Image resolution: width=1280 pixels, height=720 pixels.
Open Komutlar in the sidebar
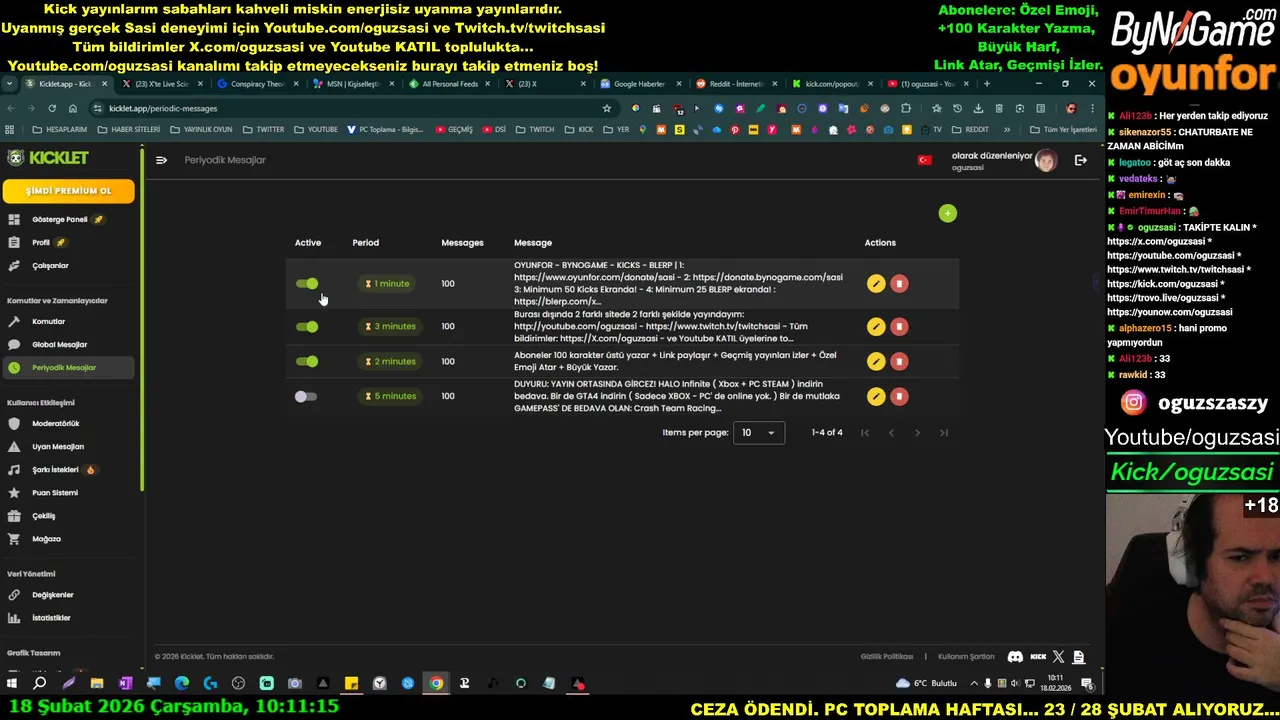coord(68,322)
